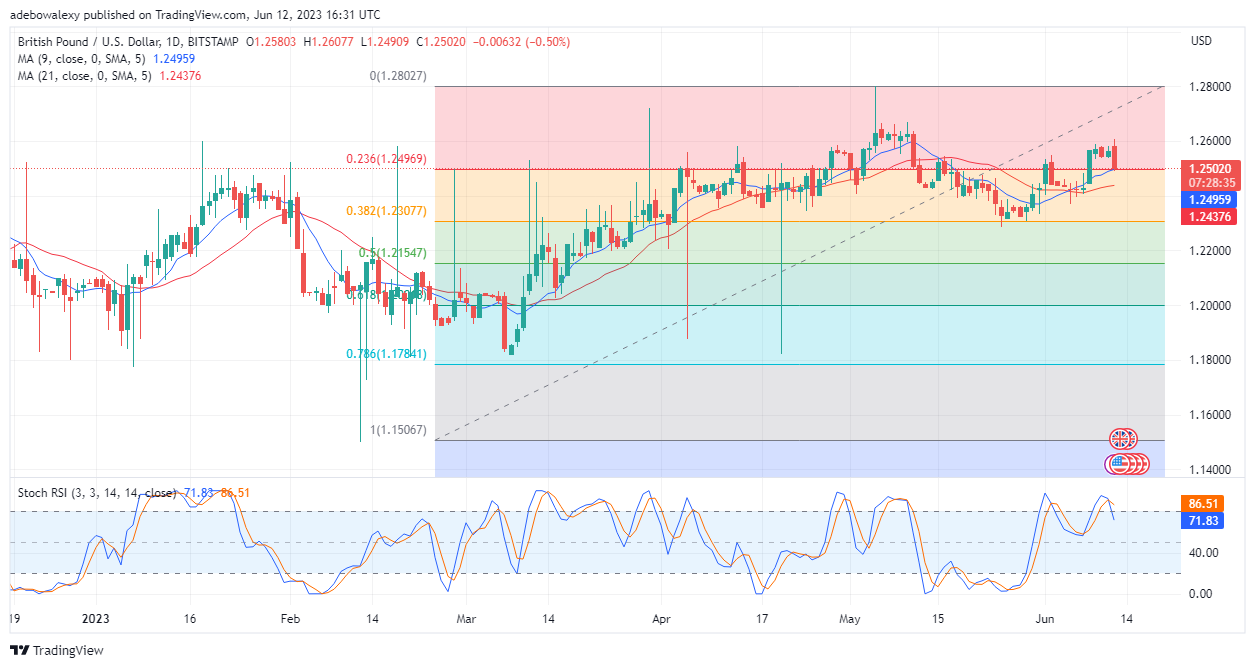Click the 1.14000 price axis label
This screenshot has height=668, width=1255.
(x=1208, y=469)
